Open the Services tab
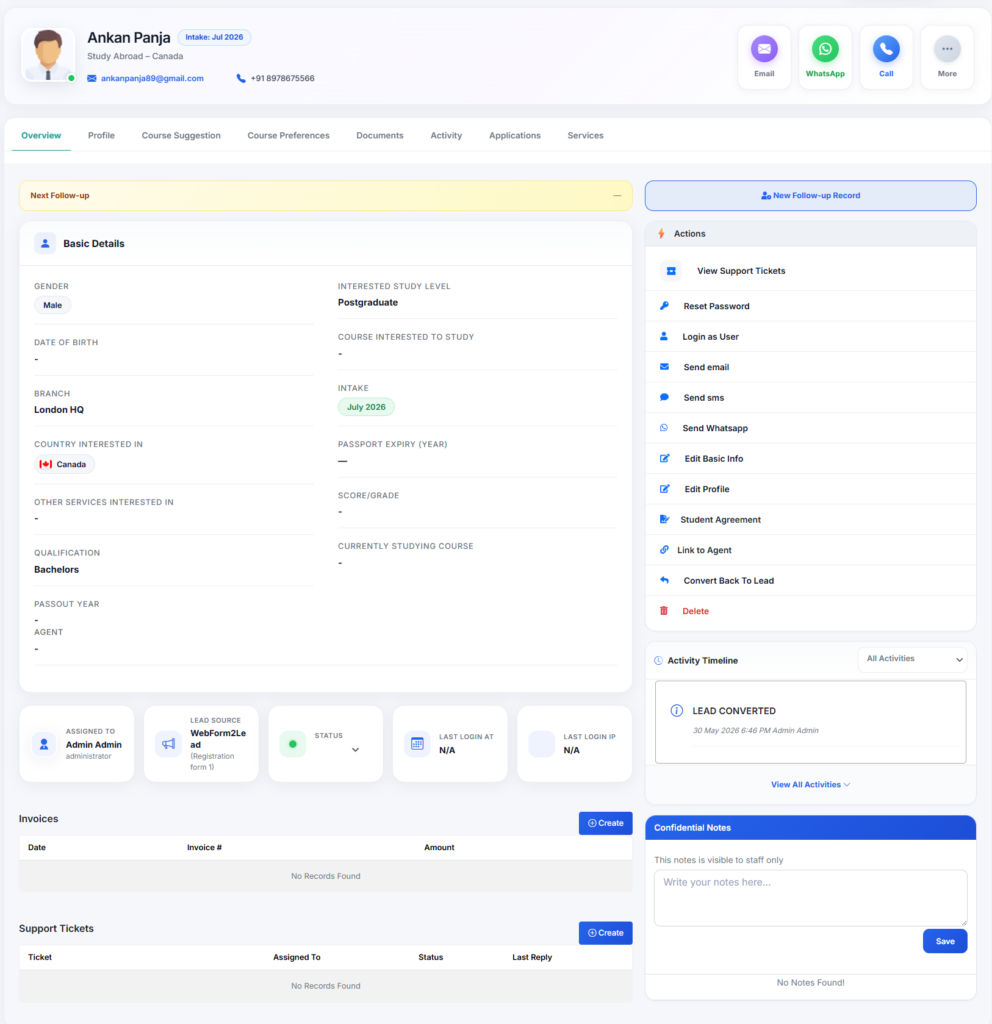 [x=585, y=135]
